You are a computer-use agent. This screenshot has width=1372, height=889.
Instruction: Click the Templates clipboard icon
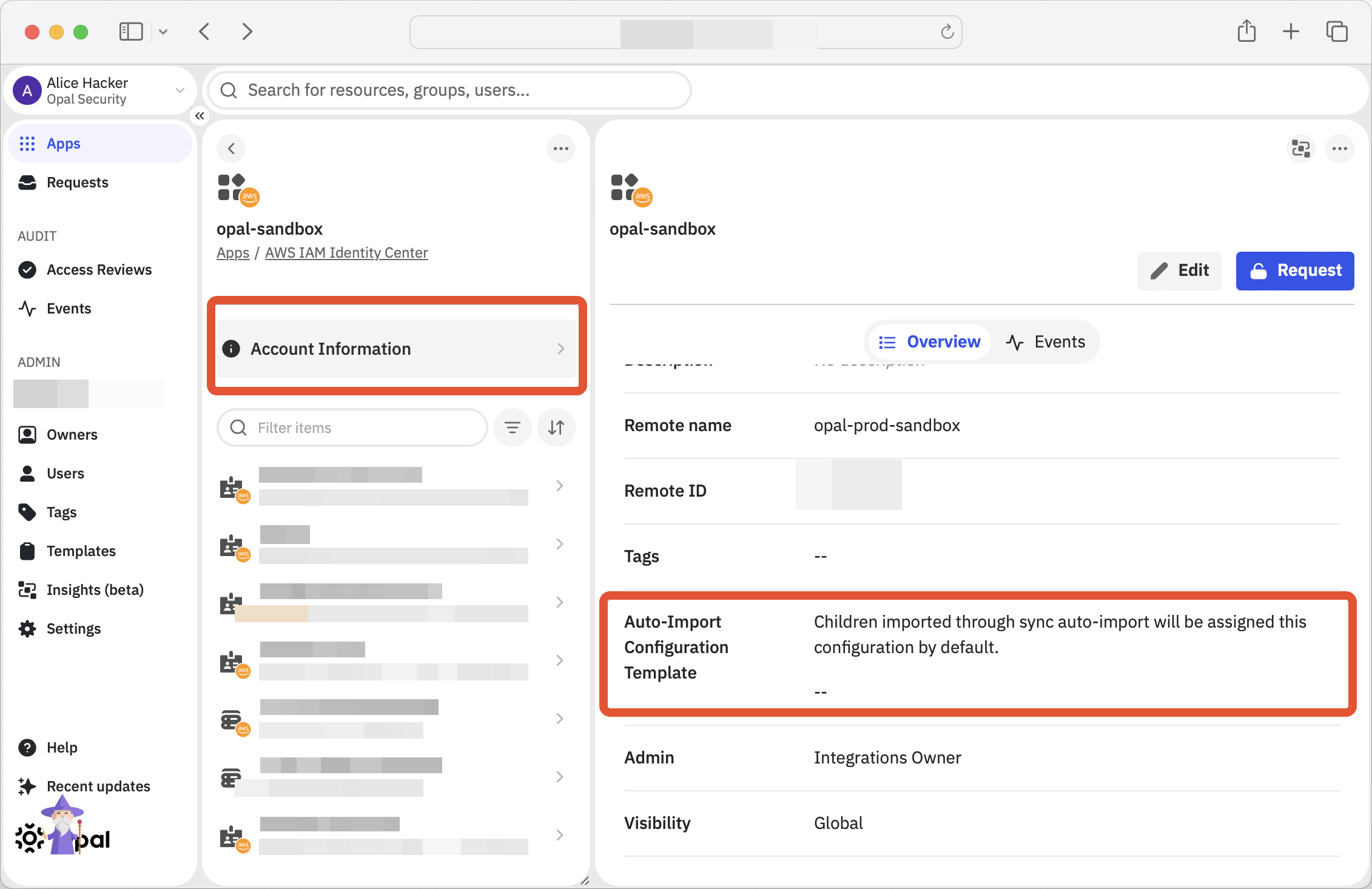pyautogui.click(x=27, y=551)
